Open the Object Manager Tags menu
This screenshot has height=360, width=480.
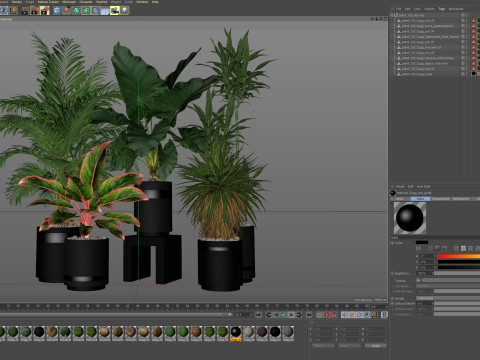point(442,9)
